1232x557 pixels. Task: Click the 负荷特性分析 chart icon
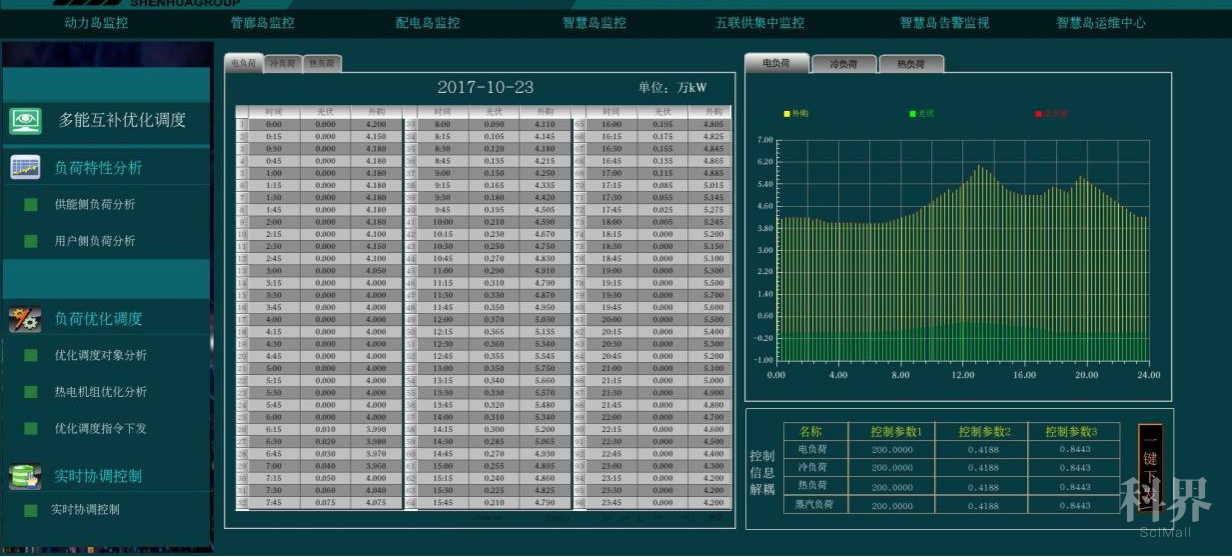pyautogui.click(x=25, y=168)
